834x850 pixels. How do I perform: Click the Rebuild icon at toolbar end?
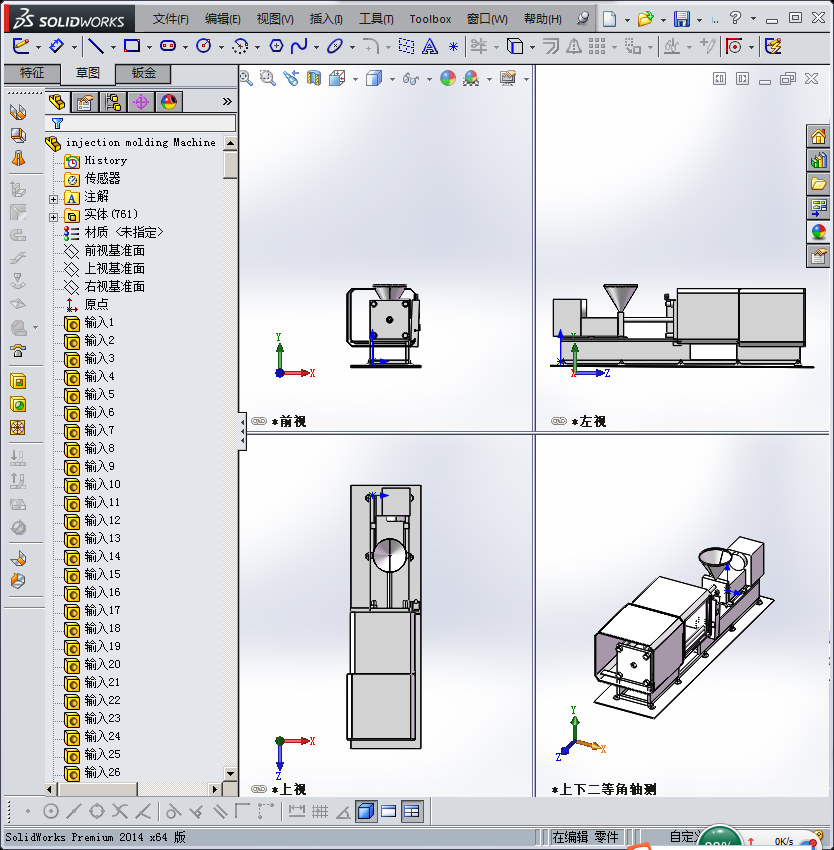[773, 47]
